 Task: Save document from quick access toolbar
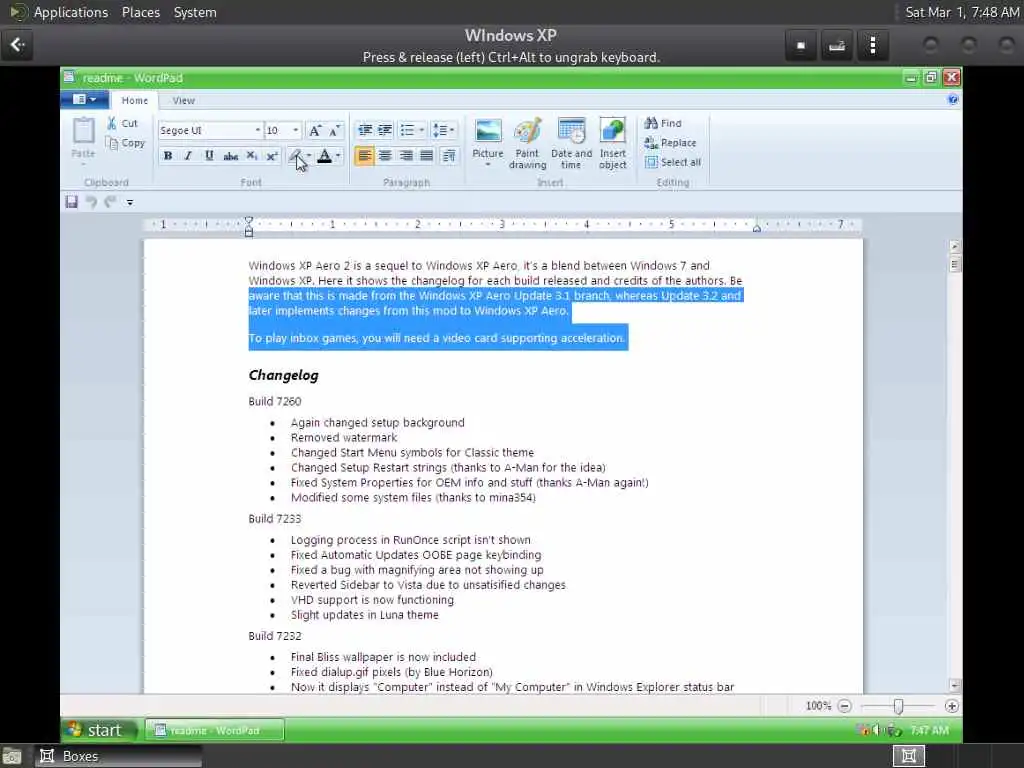coord(72,202)
